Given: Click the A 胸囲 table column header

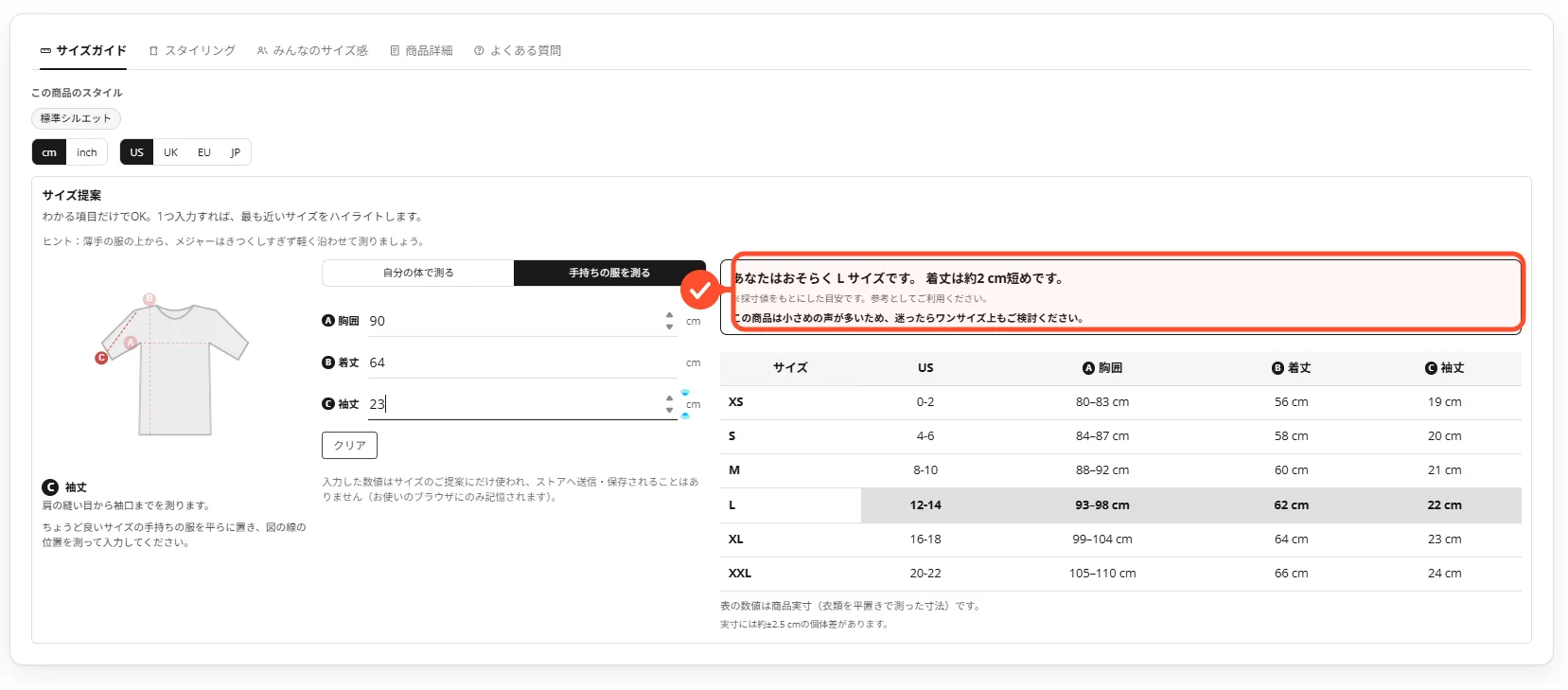Looking at the screenshot, I should point(1102,368).
